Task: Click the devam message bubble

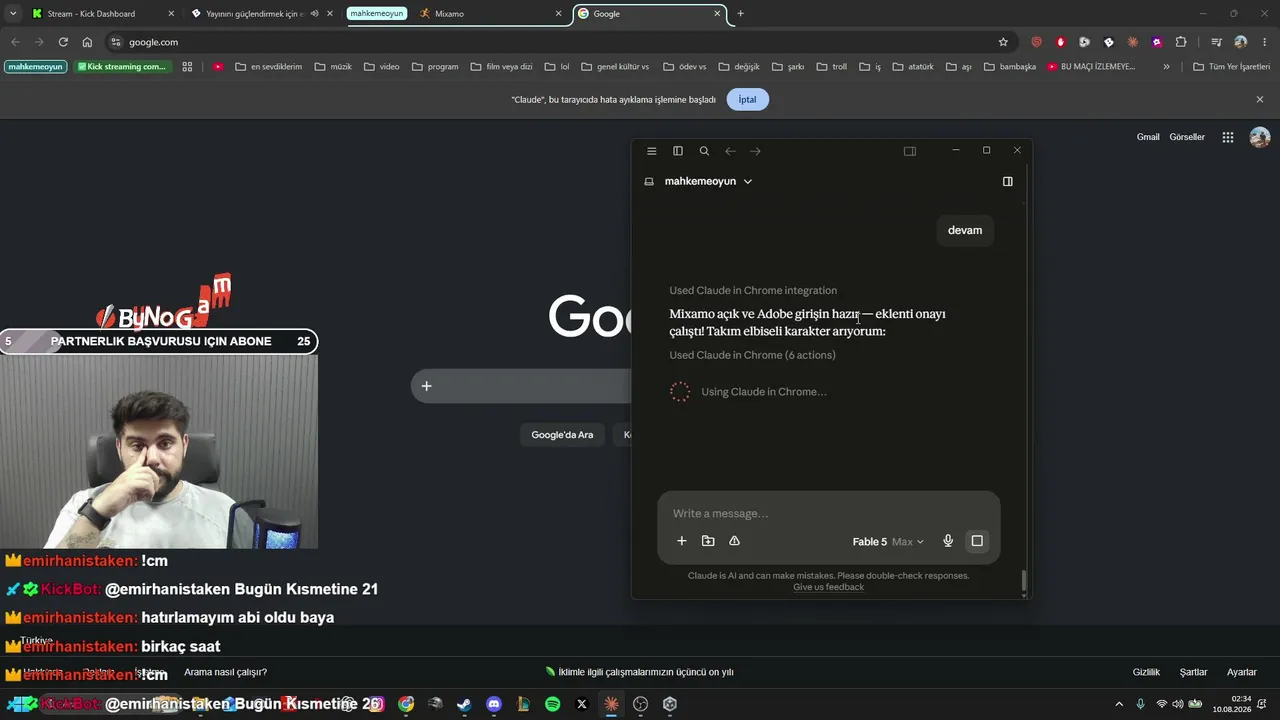Action: [x=965, y=230]
